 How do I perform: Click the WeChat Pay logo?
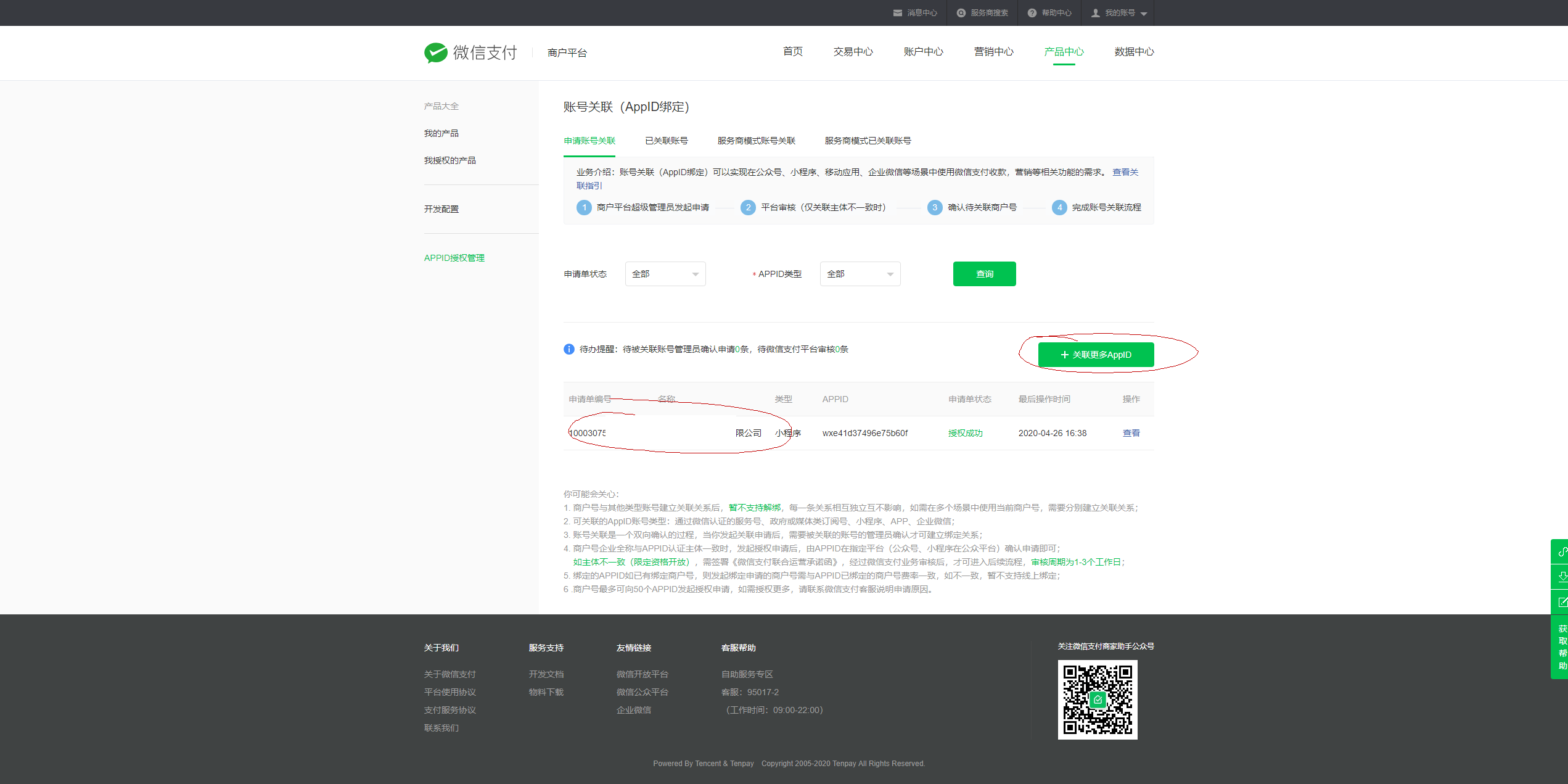[470, 53]
